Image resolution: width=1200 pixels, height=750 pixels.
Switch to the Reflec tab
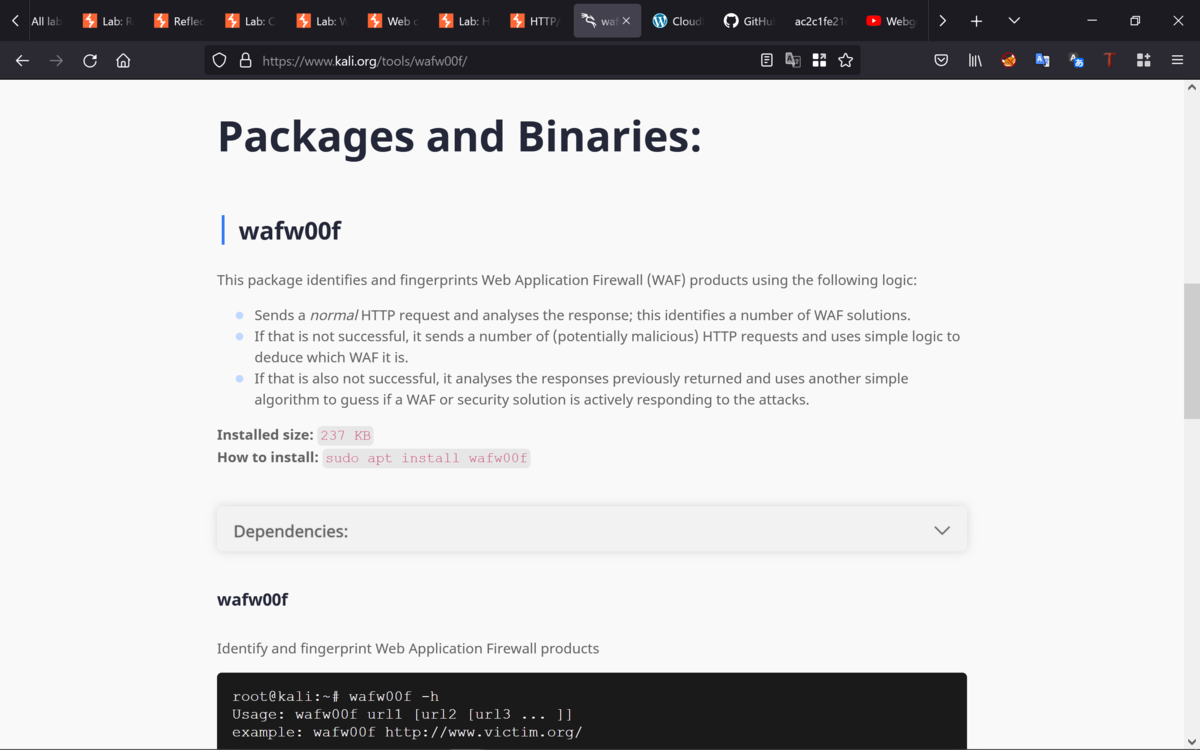coord(179,21)
